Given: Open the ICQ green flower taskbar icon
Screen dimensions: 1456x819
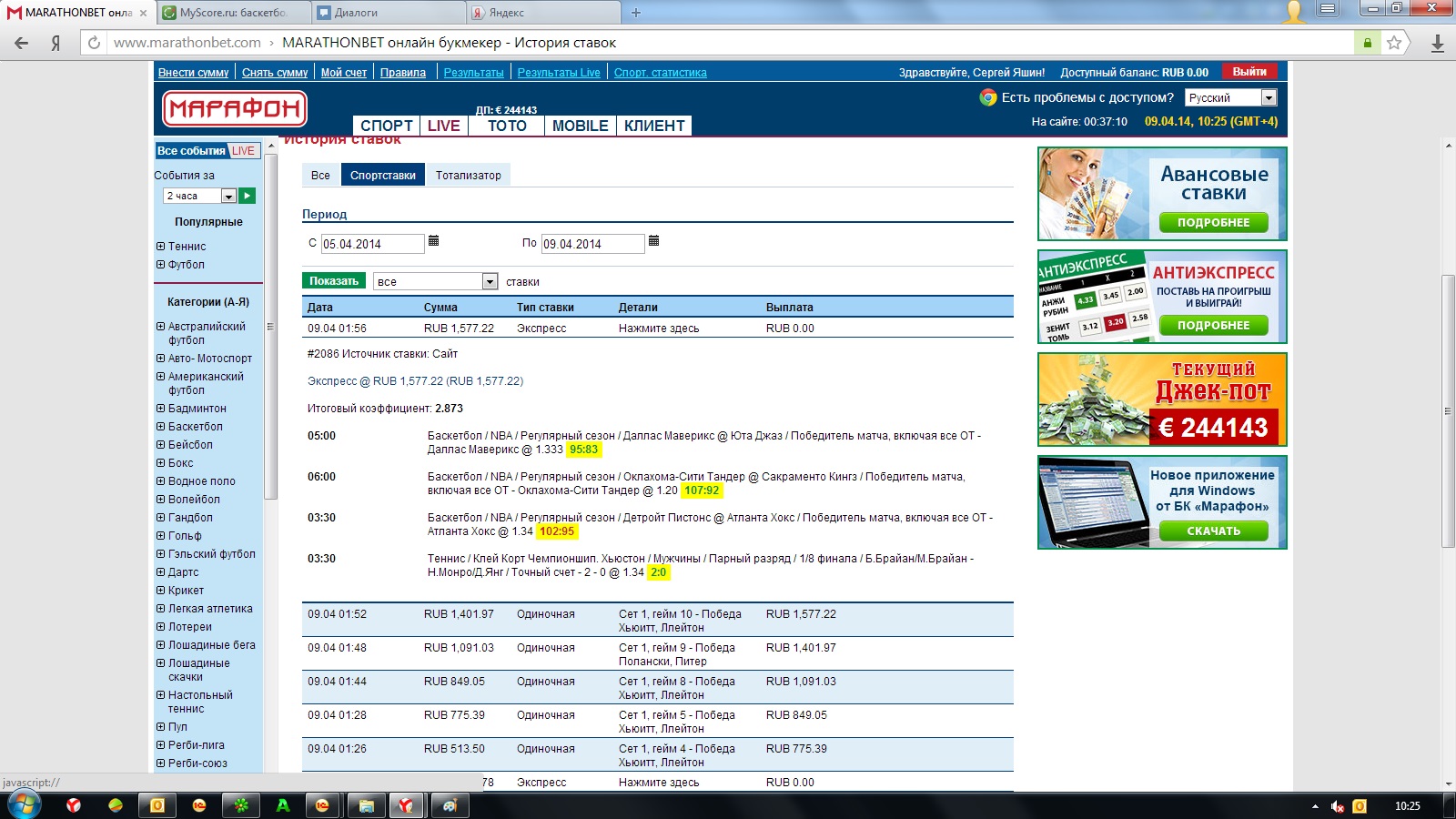Looking at the screenshot, I should click(x=241, y=805).
